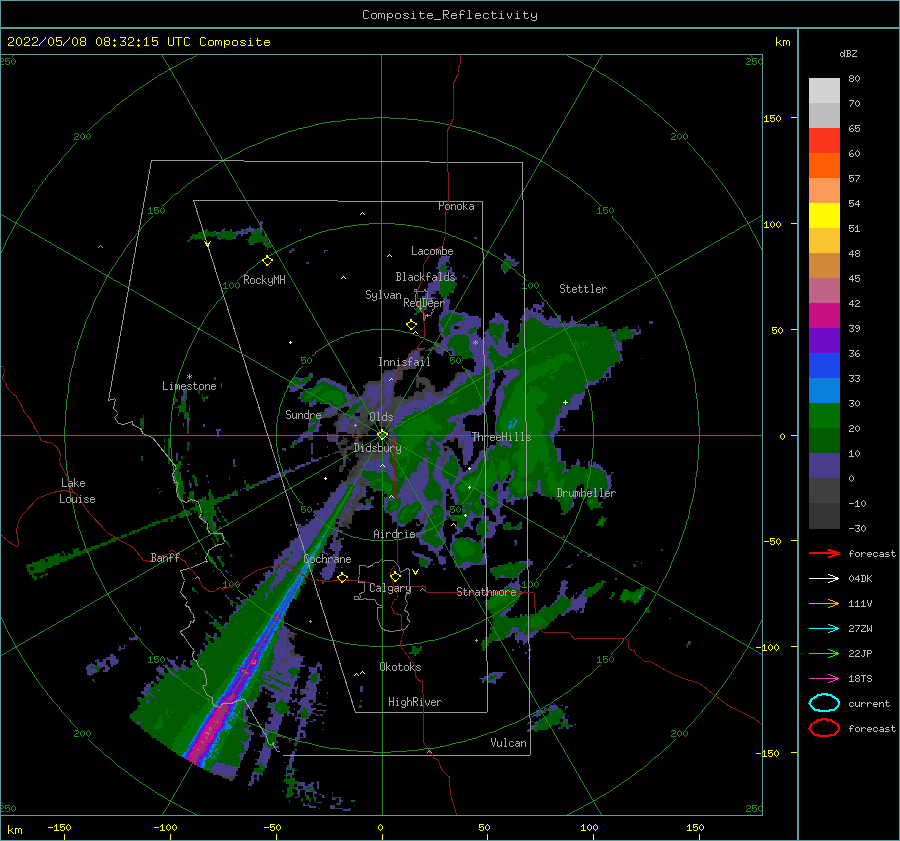Click the HighRiver label

(415, 702)
